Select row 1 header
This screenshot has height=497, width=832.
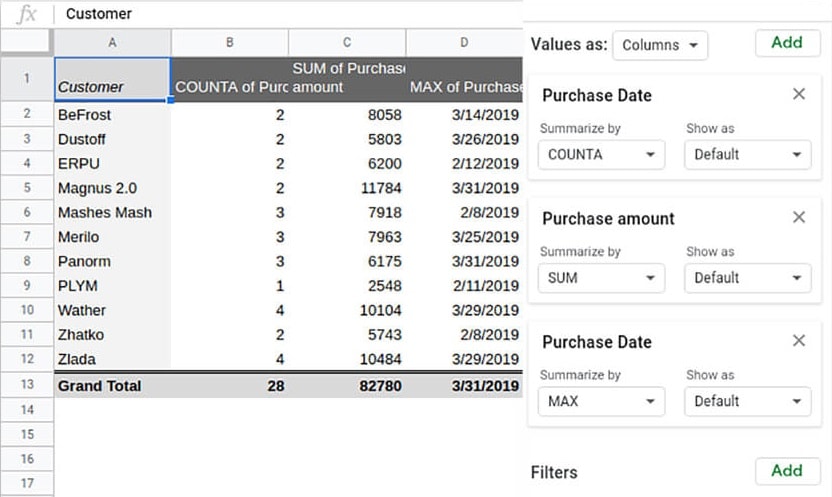click(27, 79)
